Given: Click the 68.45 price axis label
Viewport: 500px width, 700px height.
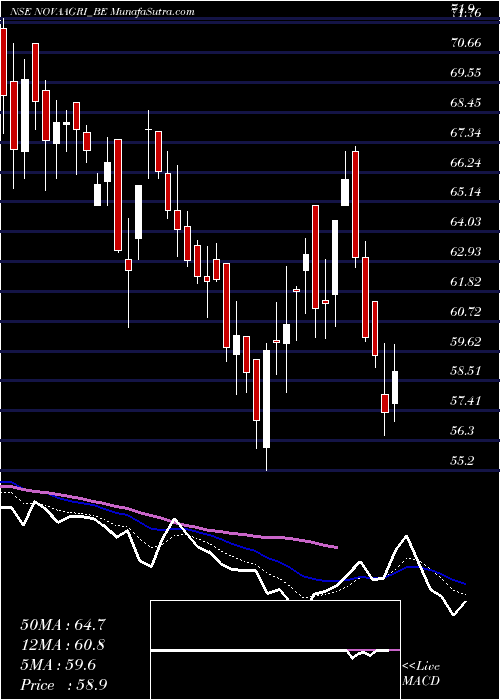Looking at the screenshot, I should point(466,103).
